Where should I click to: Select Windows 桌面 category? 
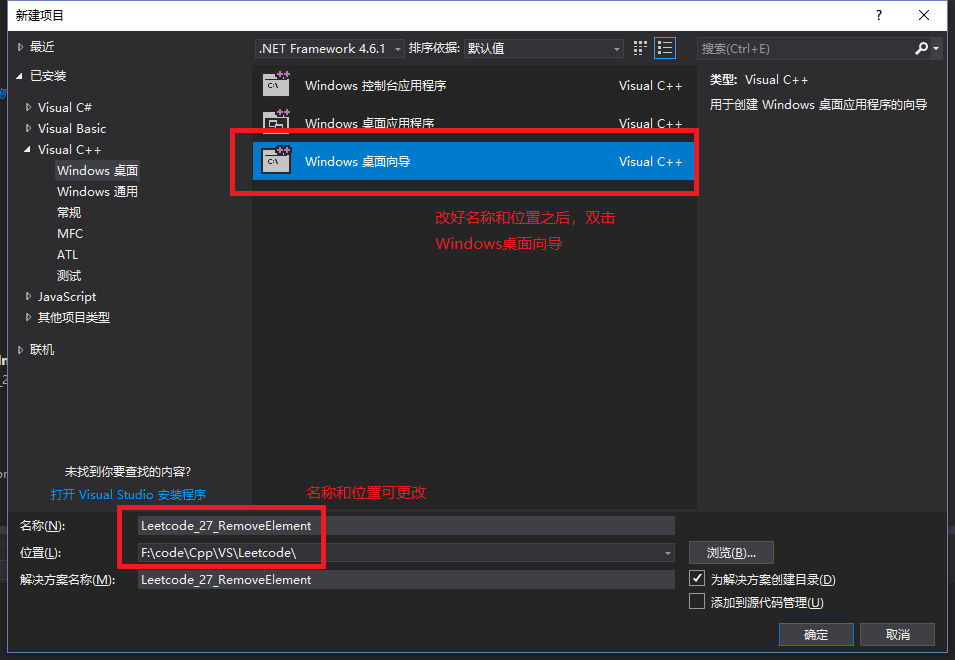click(97, 170)
